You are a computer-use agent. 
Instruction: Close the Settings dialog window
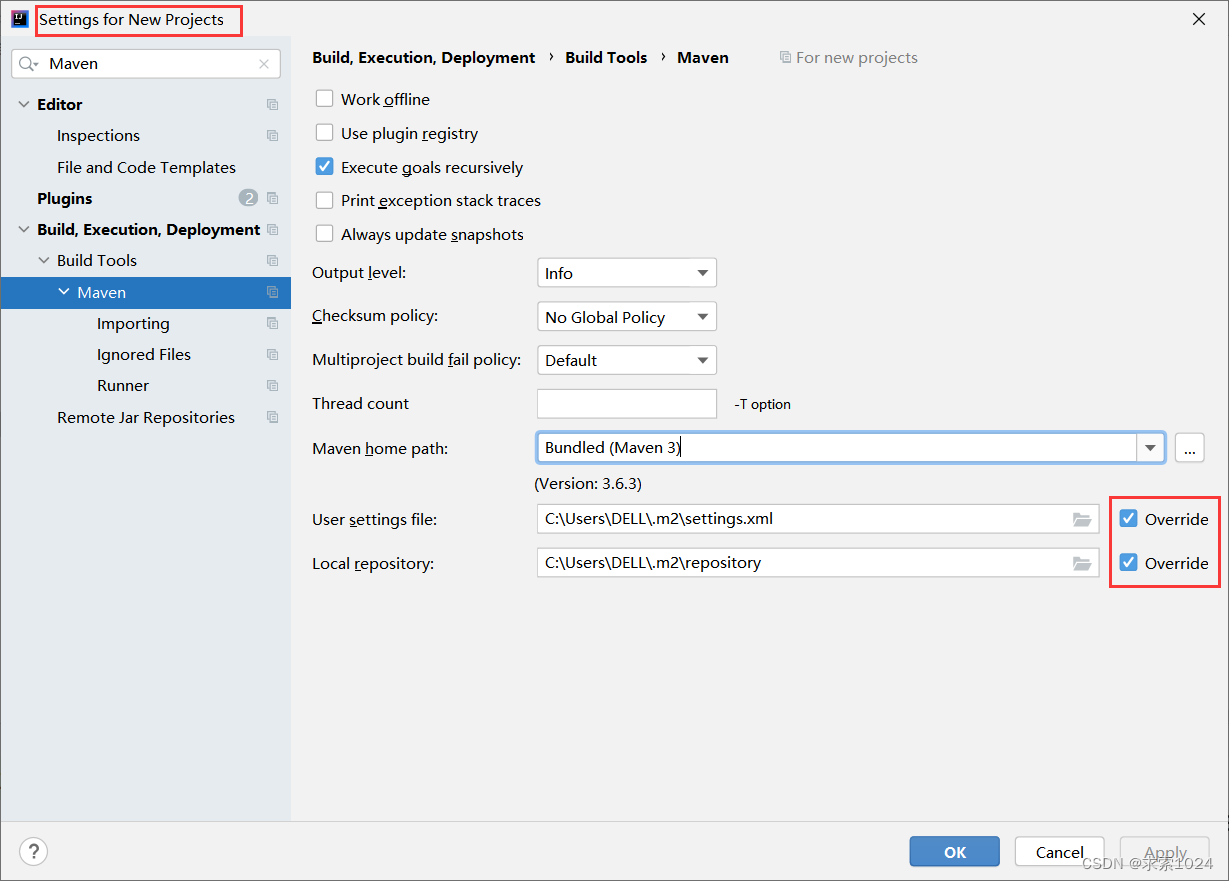(1199, 19)
